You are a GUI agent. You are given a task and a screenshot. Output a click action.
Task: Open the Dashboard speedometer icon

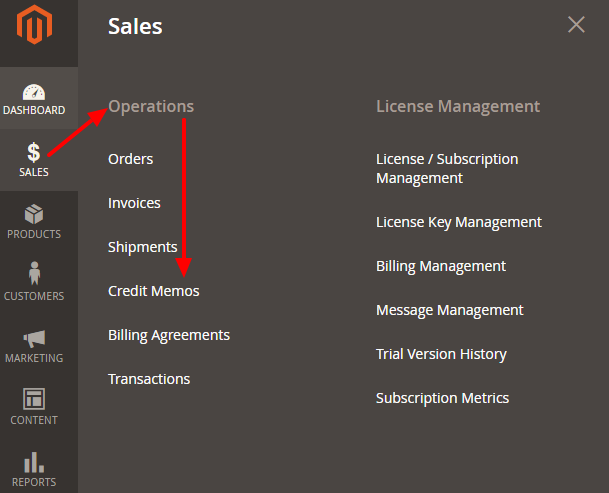[x=34, y=92]
